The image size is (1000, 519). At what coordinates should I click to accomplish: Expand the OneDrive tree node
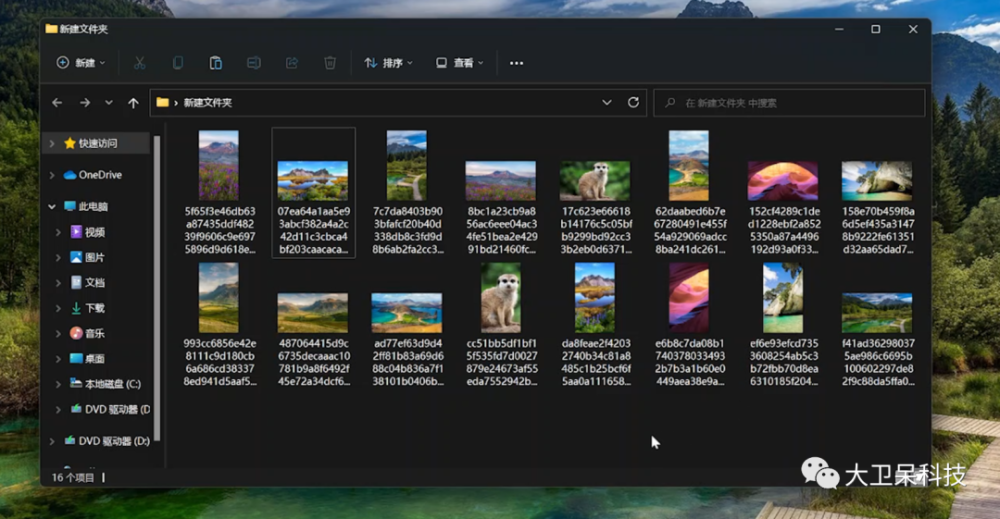pos(52,175)
